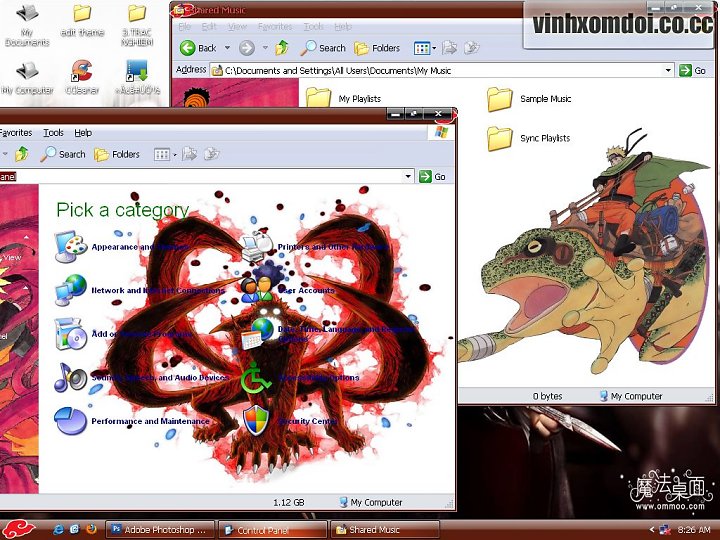The width and height of the screenshot is (720, 540).
Task: Open Tools menu in Control Panel
Action: coord(53,133)
